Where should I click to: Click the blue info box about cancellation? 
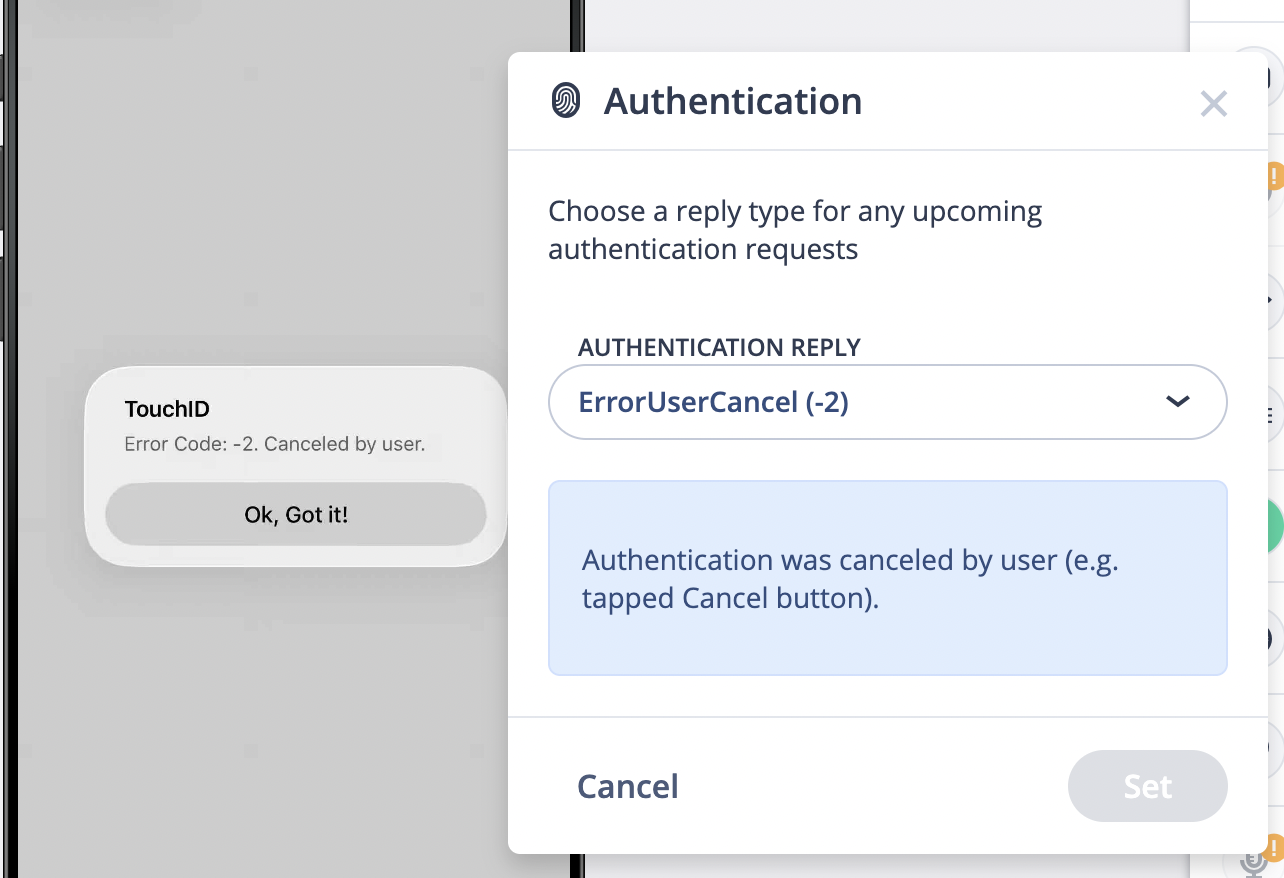(887, 578)
